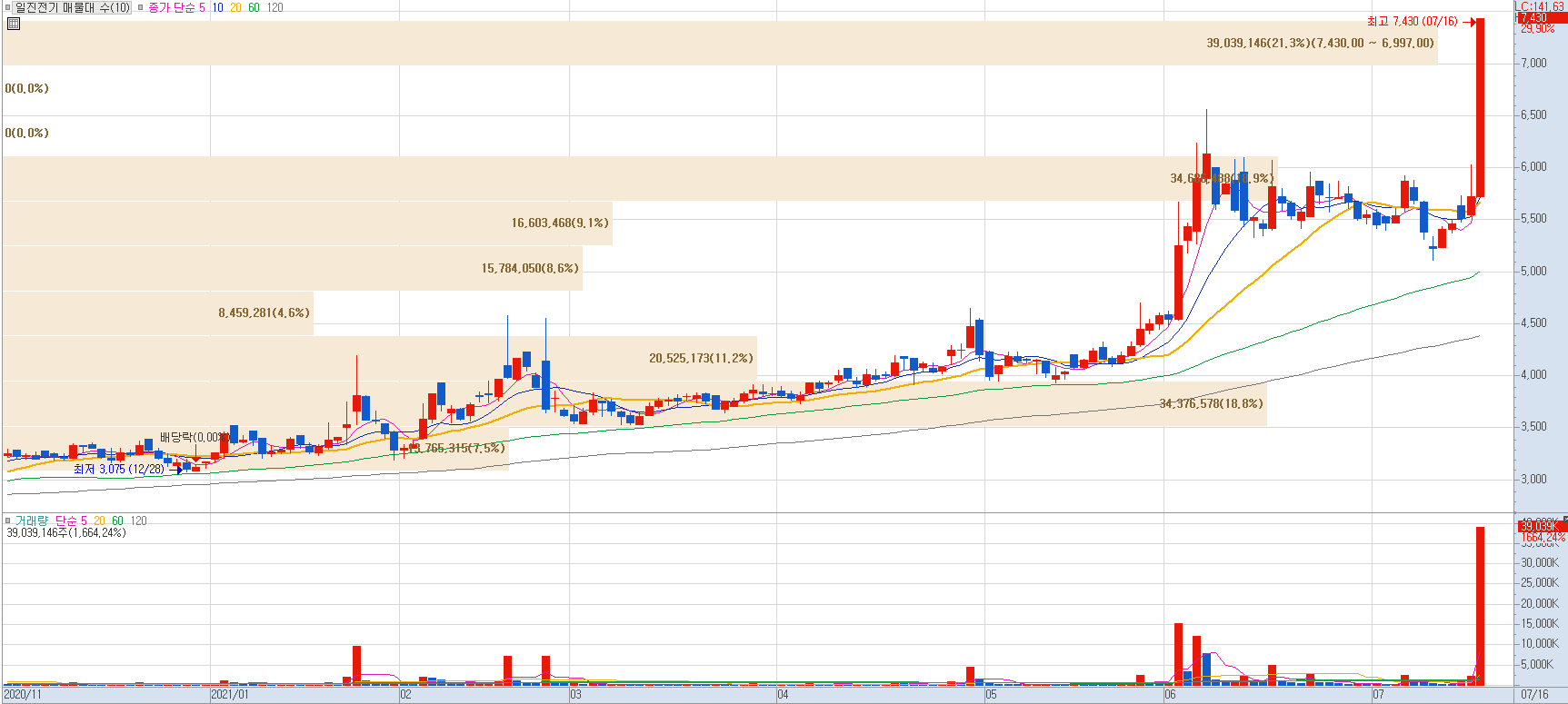
Task: Select the green 60 label in volume legend
Action: [x=117, y=521]
